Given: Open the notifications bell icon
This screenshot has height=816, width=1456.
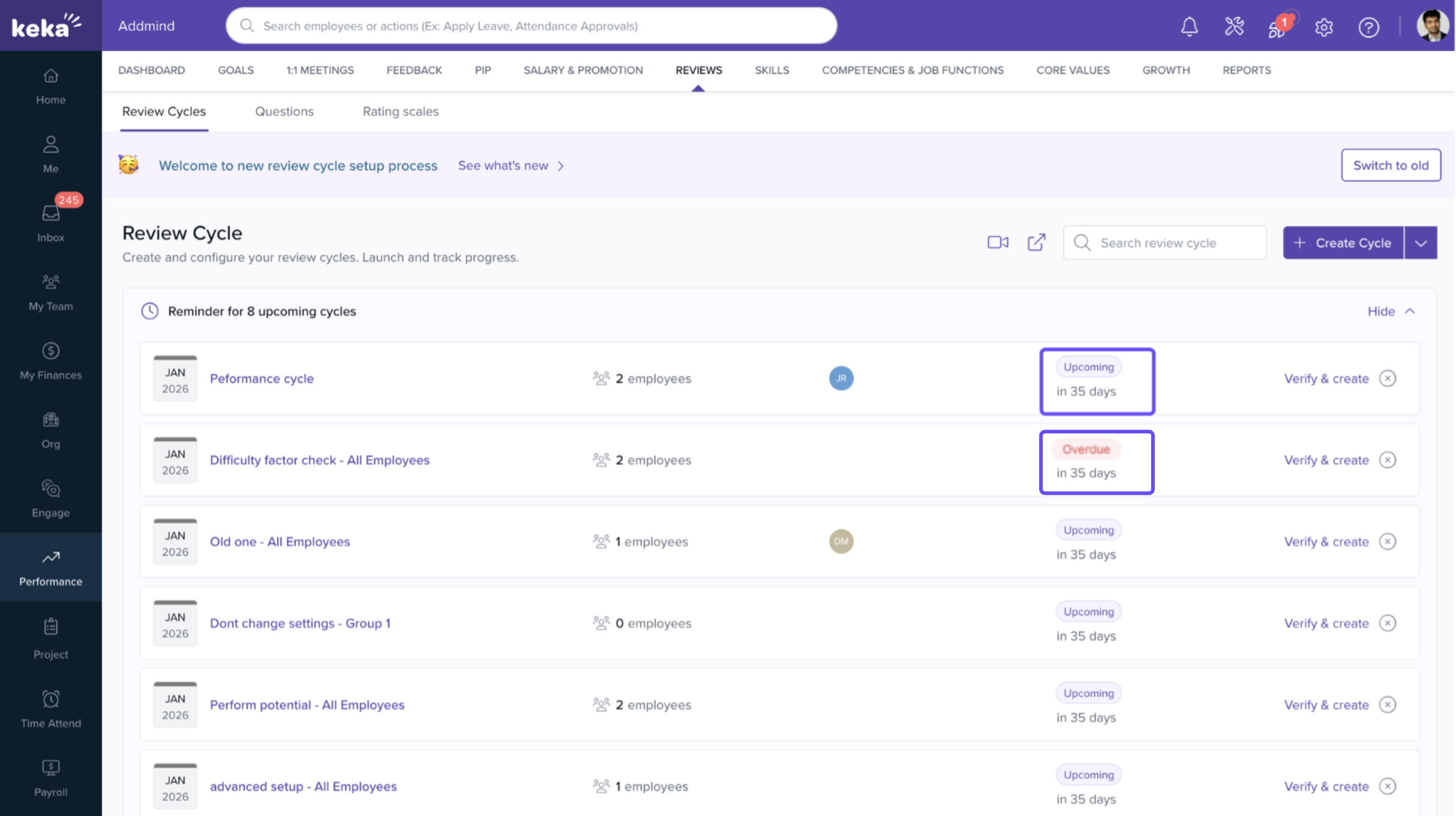Looking at the screenshot, I should (1189, 27).
